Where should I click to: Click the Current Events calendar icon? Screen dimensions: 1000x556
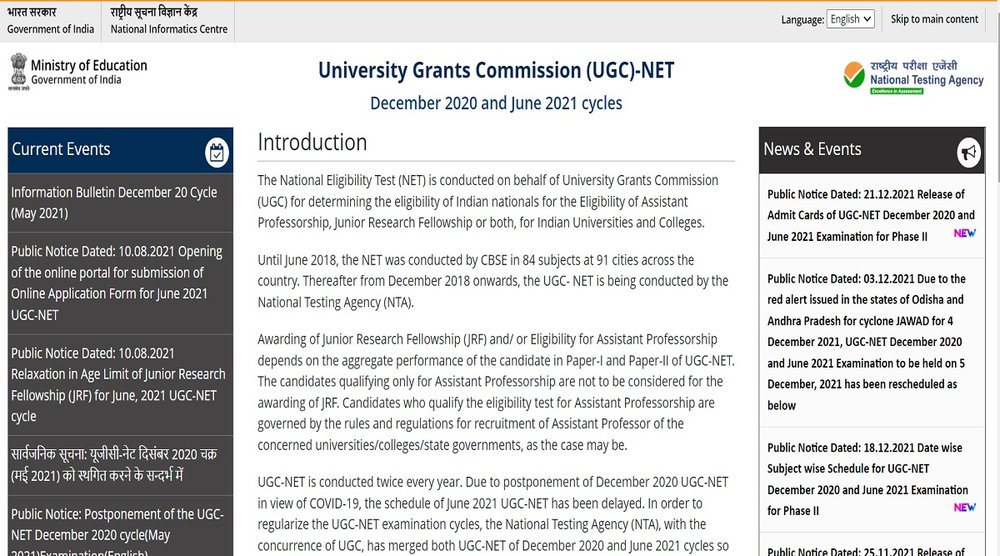tap(217, 153)
